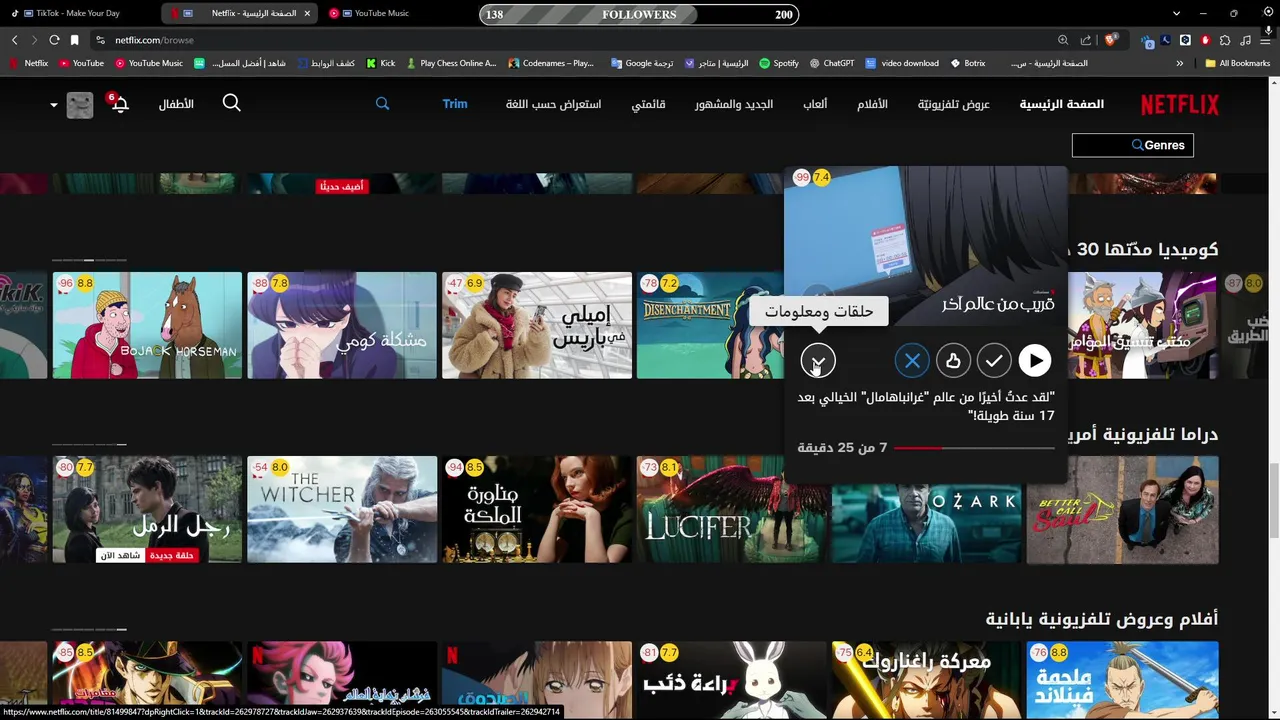Open profile avatar menu
This screenshot has width=1280, height=720.
[80, 104]
